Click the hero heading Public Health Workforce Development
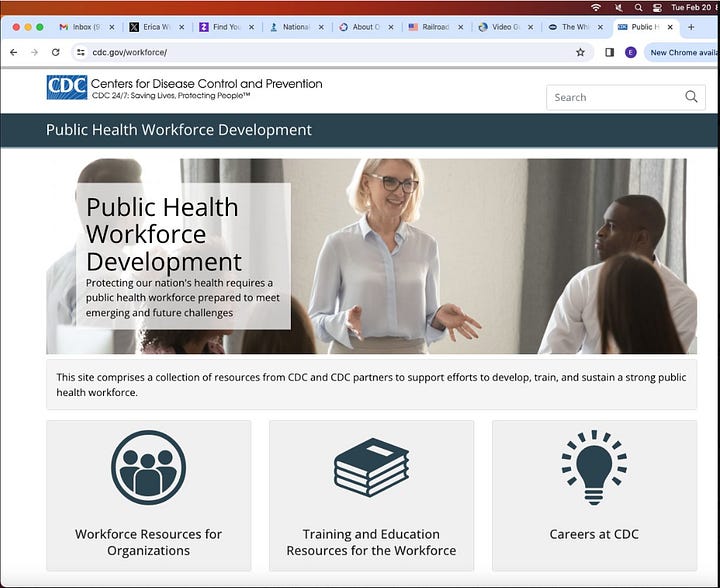Screen dimensions: 720x588 164,235
